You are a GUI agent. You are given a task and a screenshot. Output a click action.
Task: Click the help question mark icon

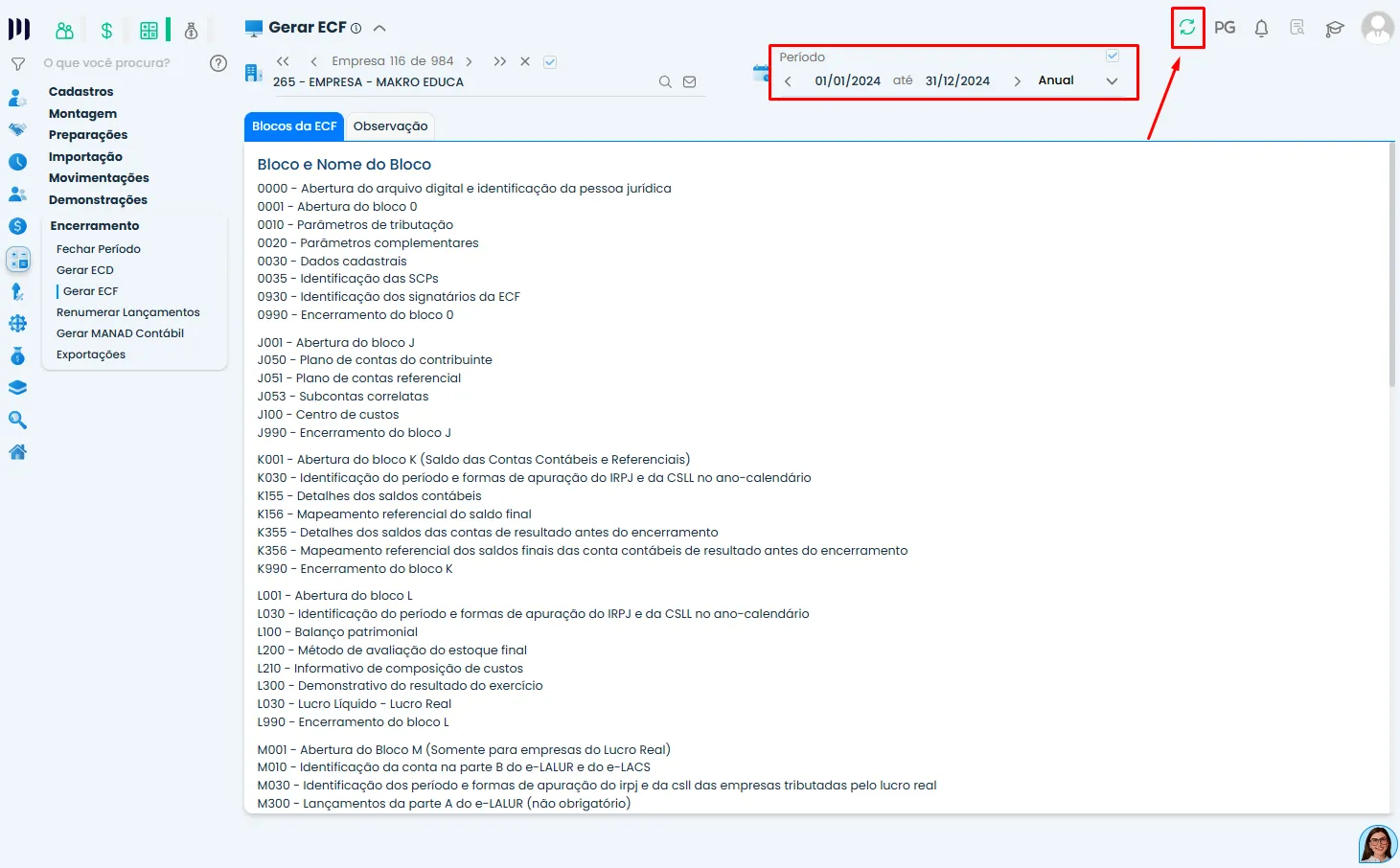coord(218,63)
